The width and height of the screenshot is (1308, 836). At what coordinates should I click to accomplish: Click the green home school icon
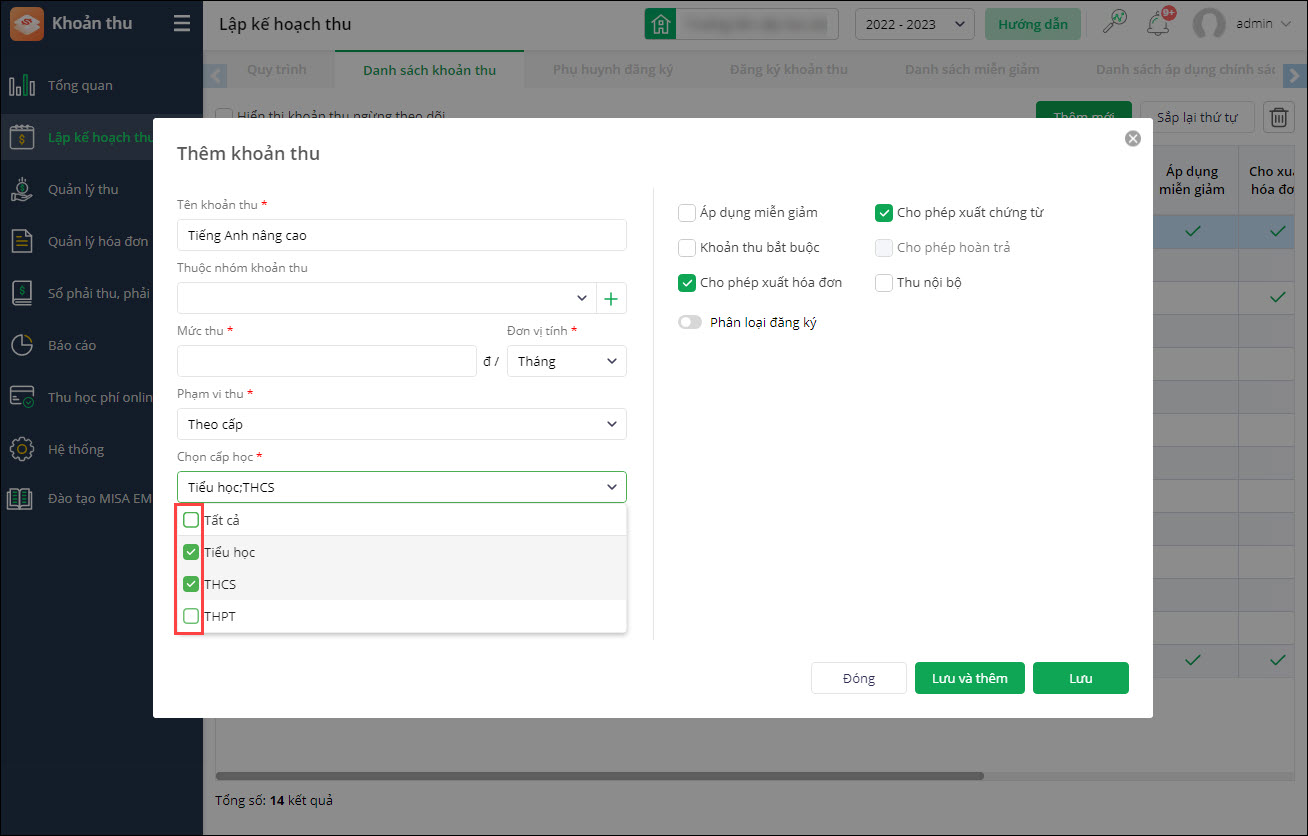coord(659,24)
